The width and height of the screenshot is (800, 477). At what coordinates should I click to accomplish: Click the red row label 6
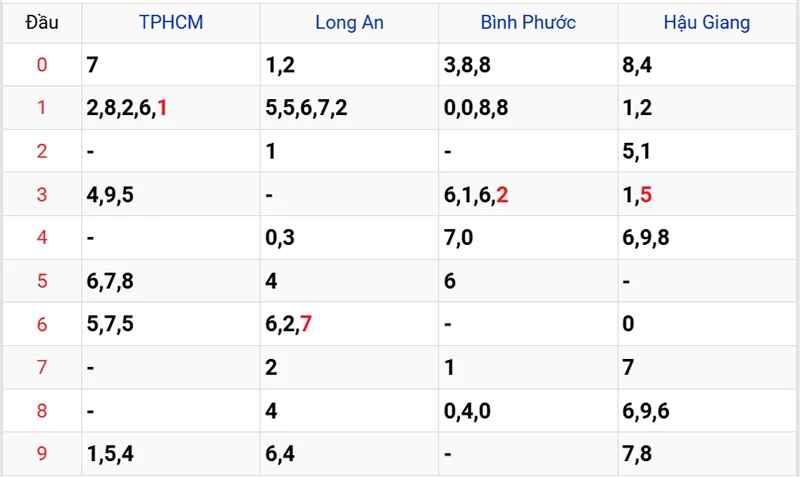pyautogui.click(x=42, y=324)
